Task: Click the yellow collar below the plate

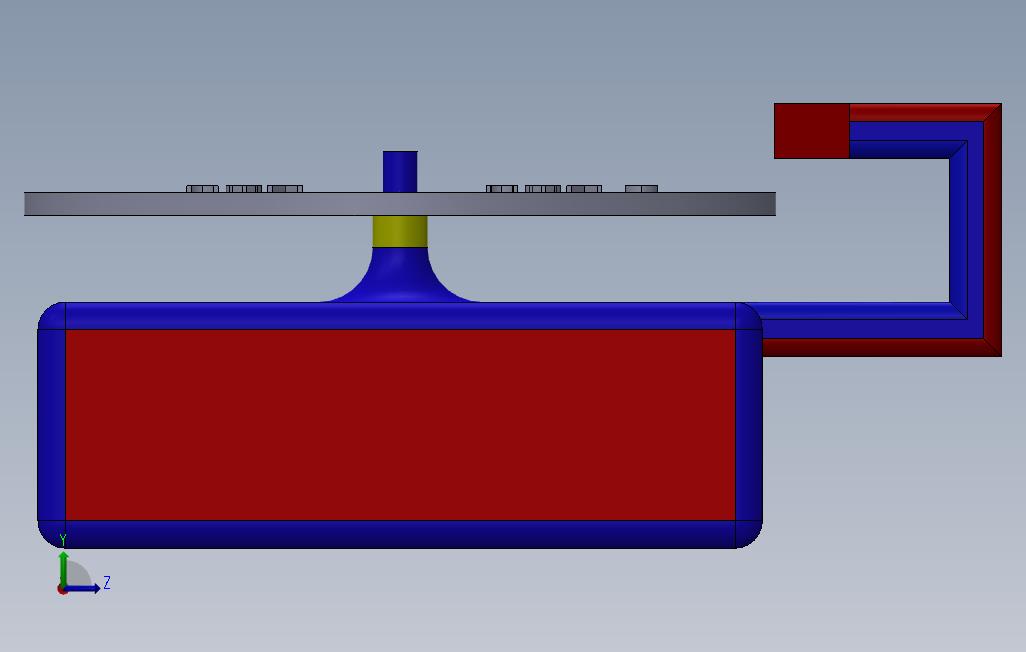Action: 400,231
